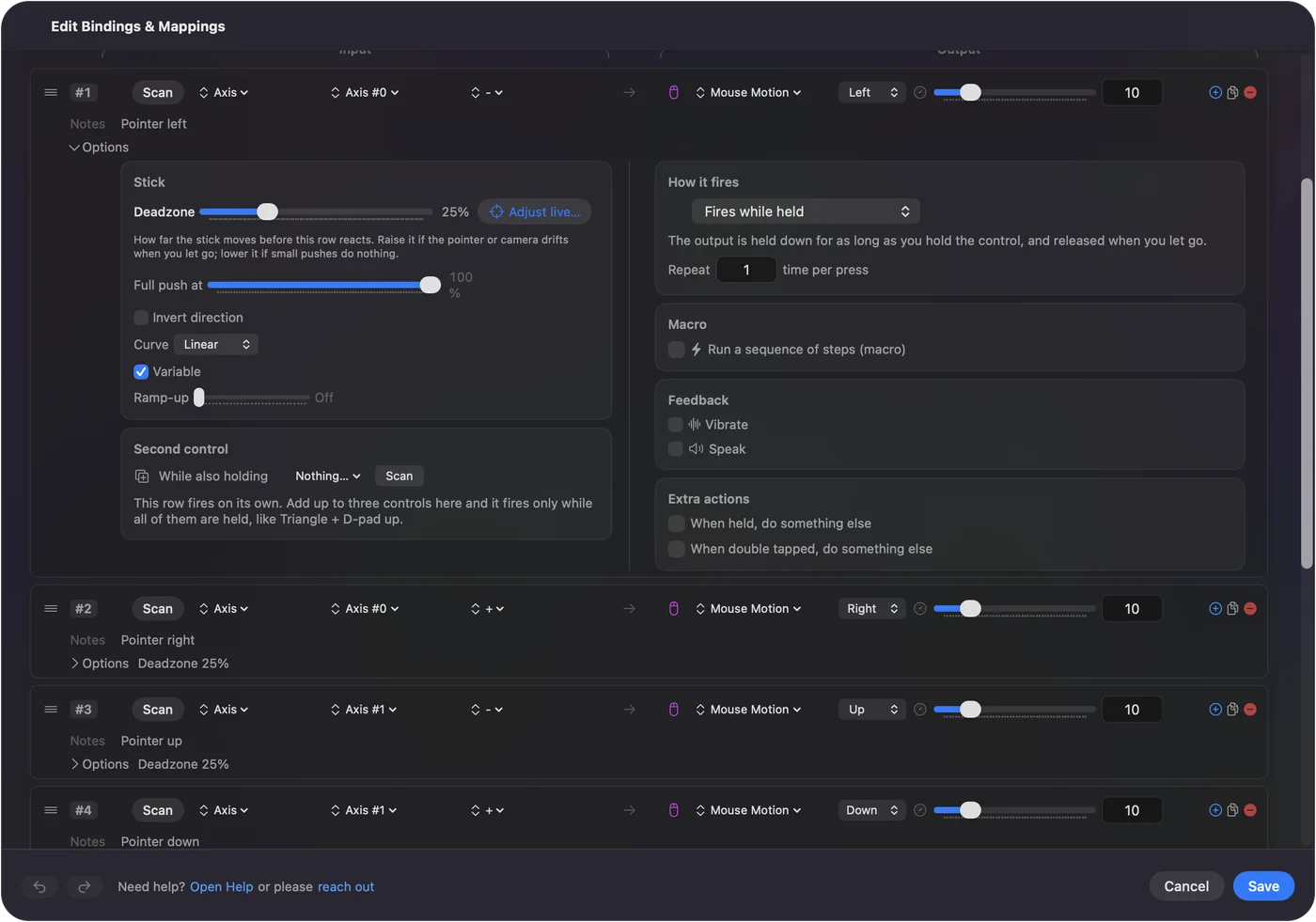This screenshot has height=922, width=1316.
Task: Click the add icon on row #2
Action: 1215,609
